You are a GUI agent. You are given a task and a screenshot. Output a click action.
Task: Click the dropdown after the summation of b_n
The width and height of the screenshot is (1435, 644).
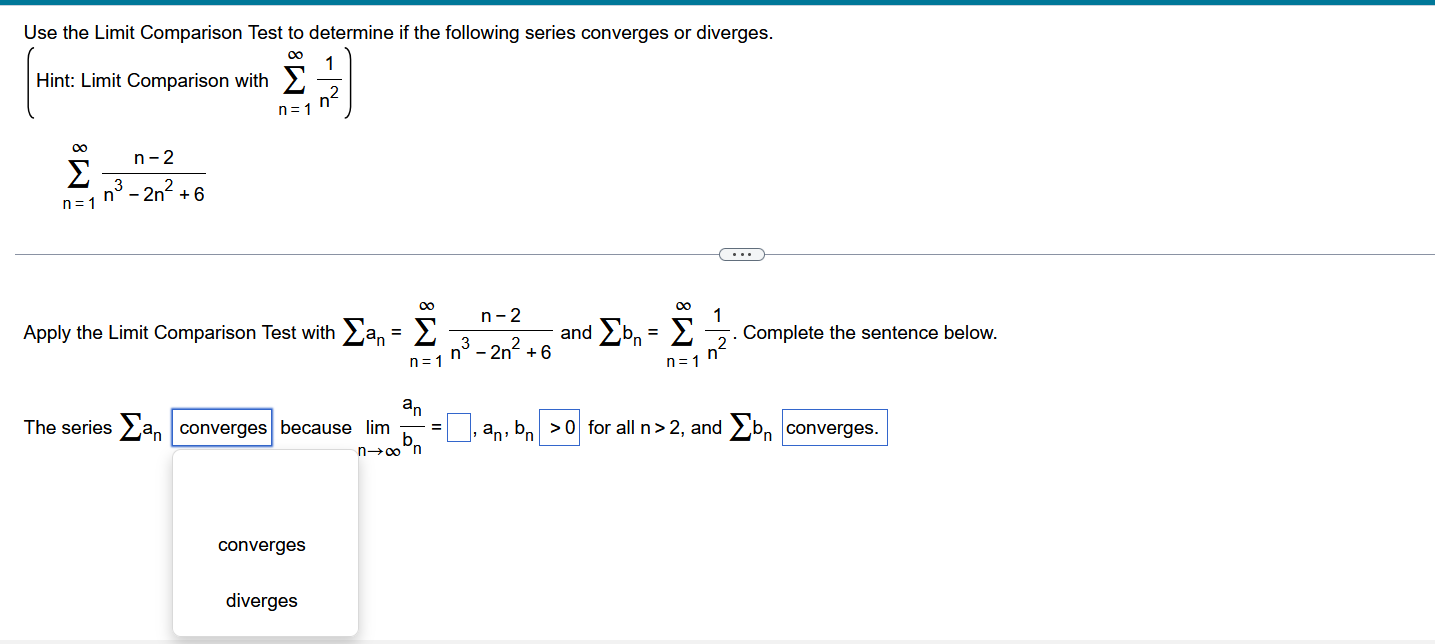(834, 427)
